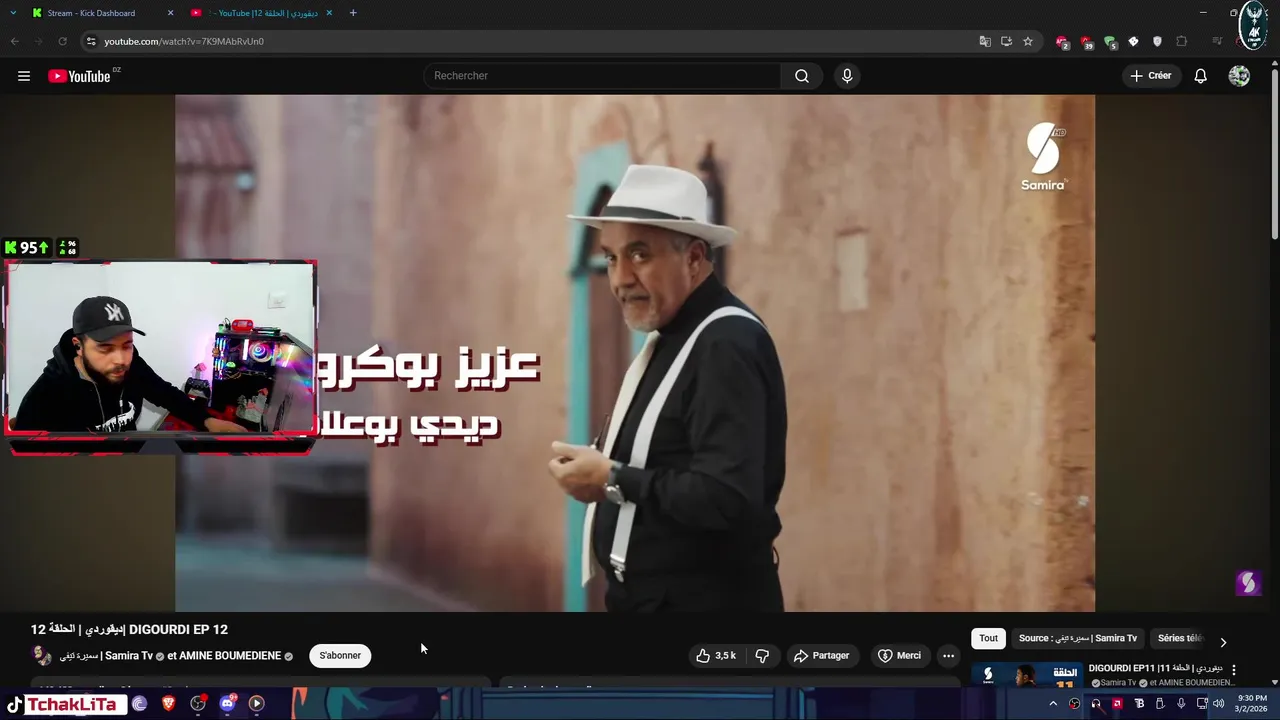Focus the Rechercher search field
The height and width of the screenshot is (720, 1280).
pos(602,76)
